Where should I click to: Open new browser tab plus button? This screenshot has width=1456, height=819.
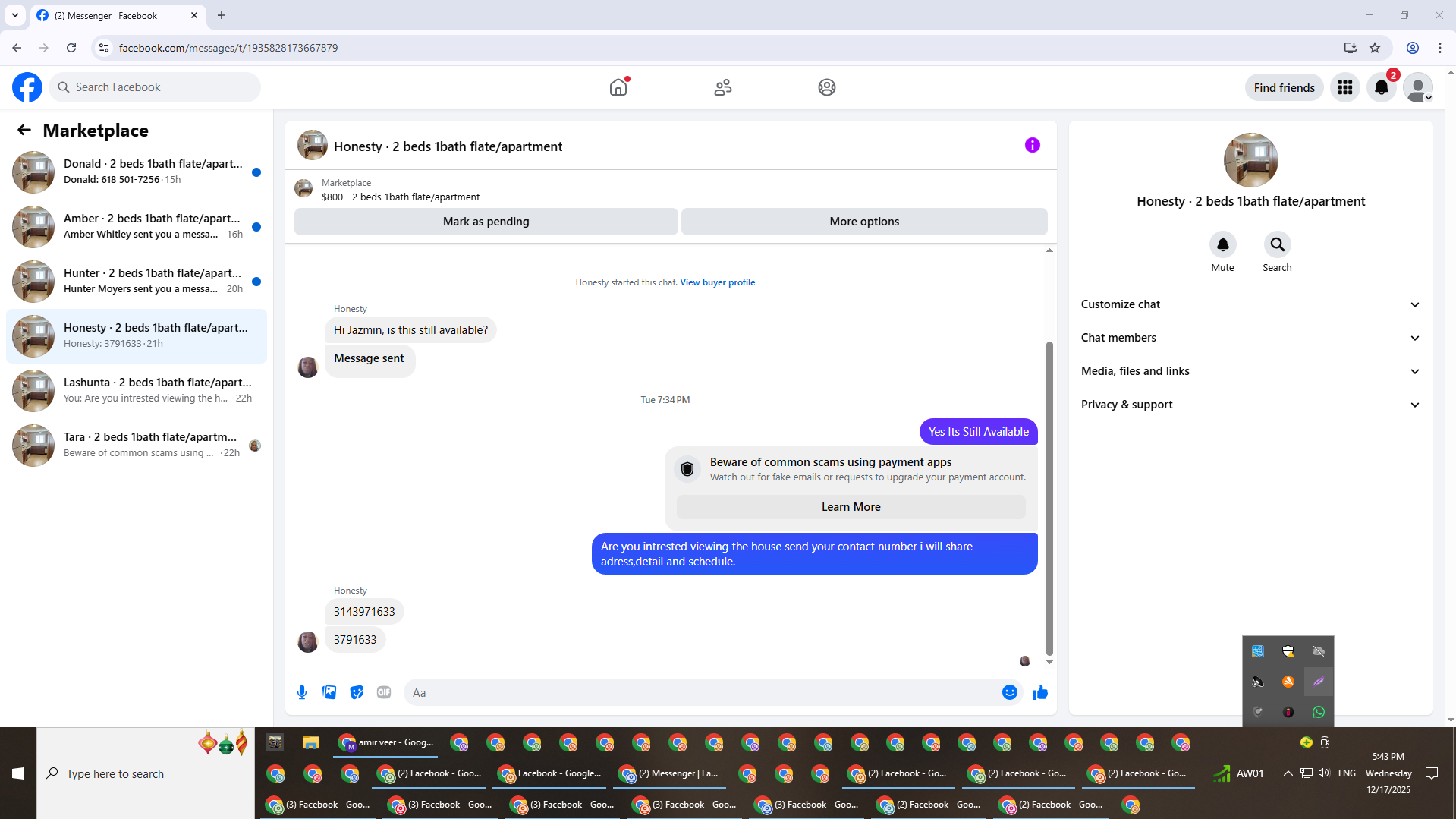coord(222,15)
